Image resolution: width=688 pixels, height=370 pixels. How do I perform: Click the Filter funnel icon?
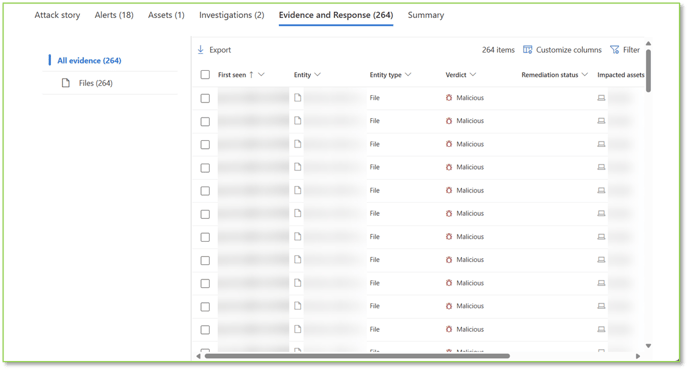615,50
